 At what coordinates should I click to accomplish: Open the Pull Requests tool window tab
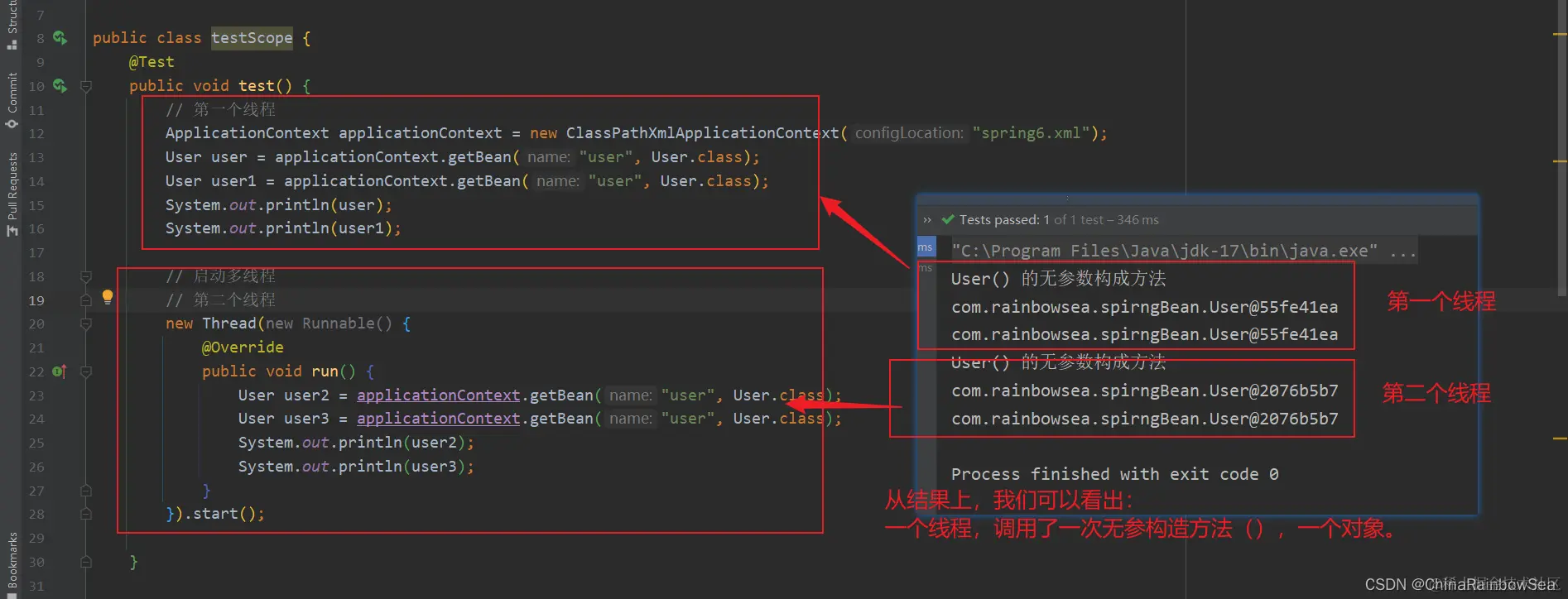(x=12, y=194)
